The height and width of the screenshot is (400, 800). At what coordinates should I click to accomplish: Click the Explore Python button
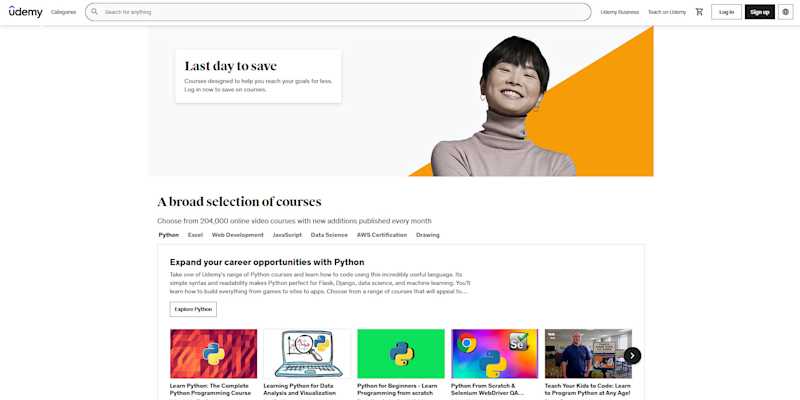(x=193, y=309)
